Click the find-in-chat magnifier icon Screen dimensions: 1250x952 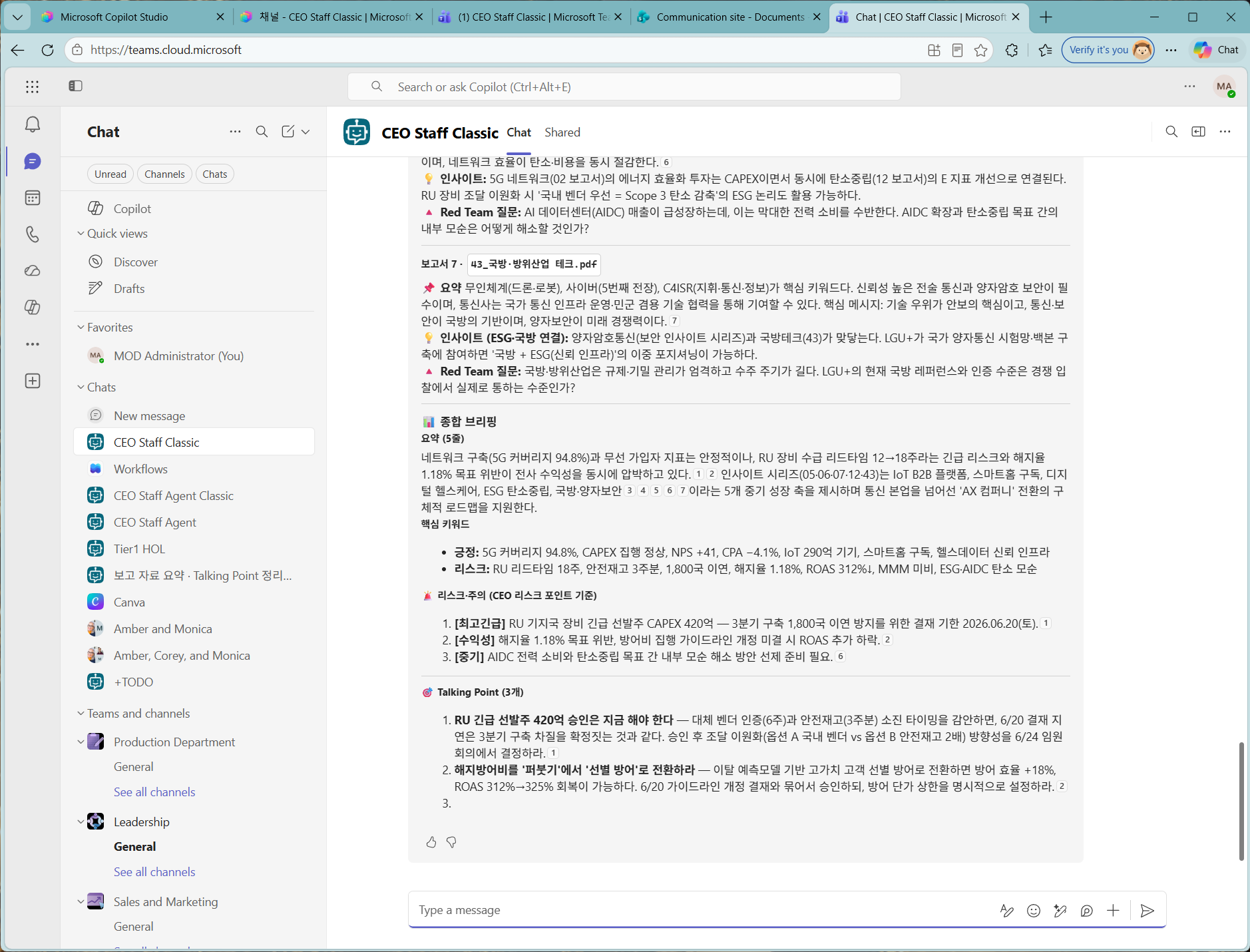(x=1171, y=132)
